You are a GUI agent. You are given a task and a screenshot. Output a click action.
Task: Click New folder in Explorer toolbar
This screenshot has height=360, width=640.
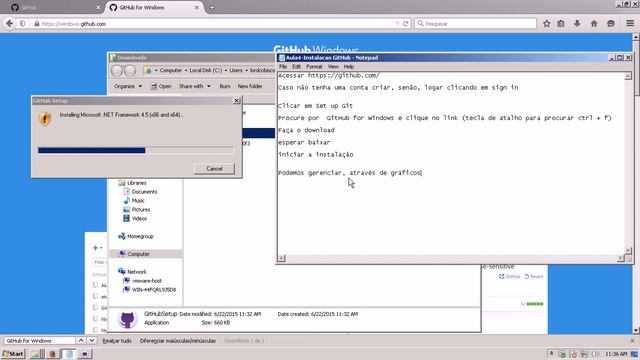(250, 86)
